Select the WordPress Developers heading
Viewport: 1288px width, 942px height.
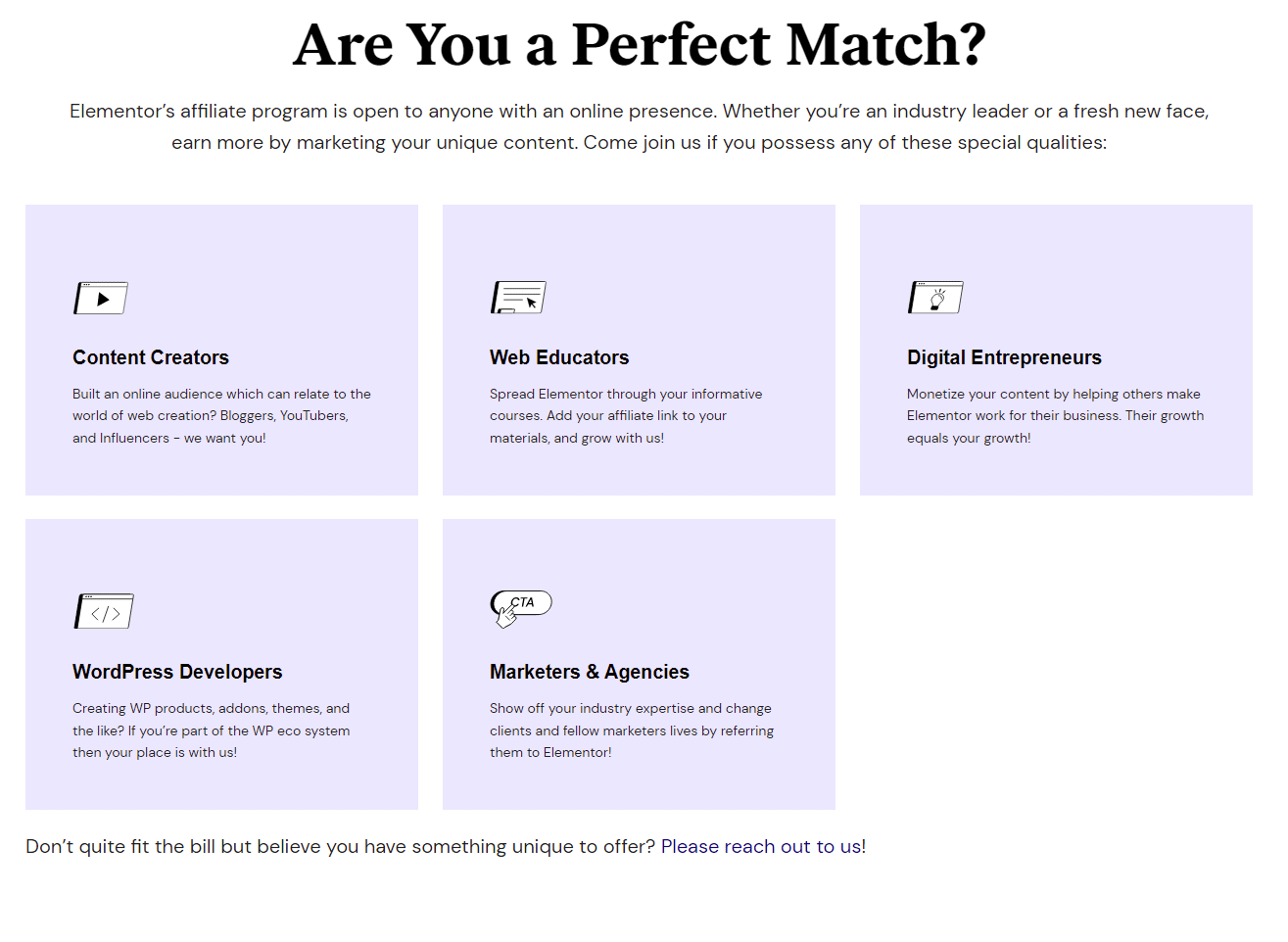[x=177, y=672]
